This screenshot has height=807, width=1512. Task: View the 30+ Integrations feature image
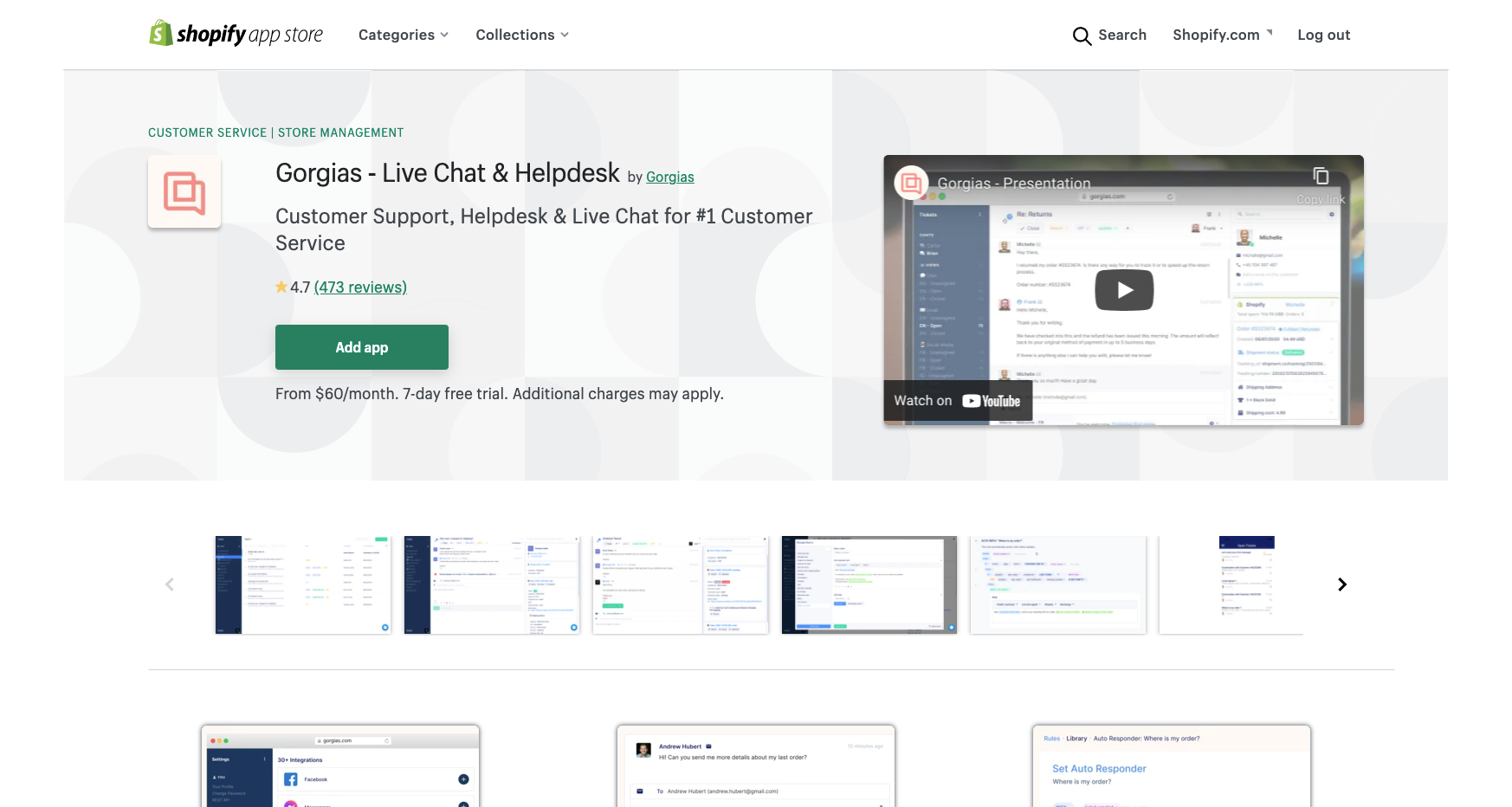click(x=340, y=766)
